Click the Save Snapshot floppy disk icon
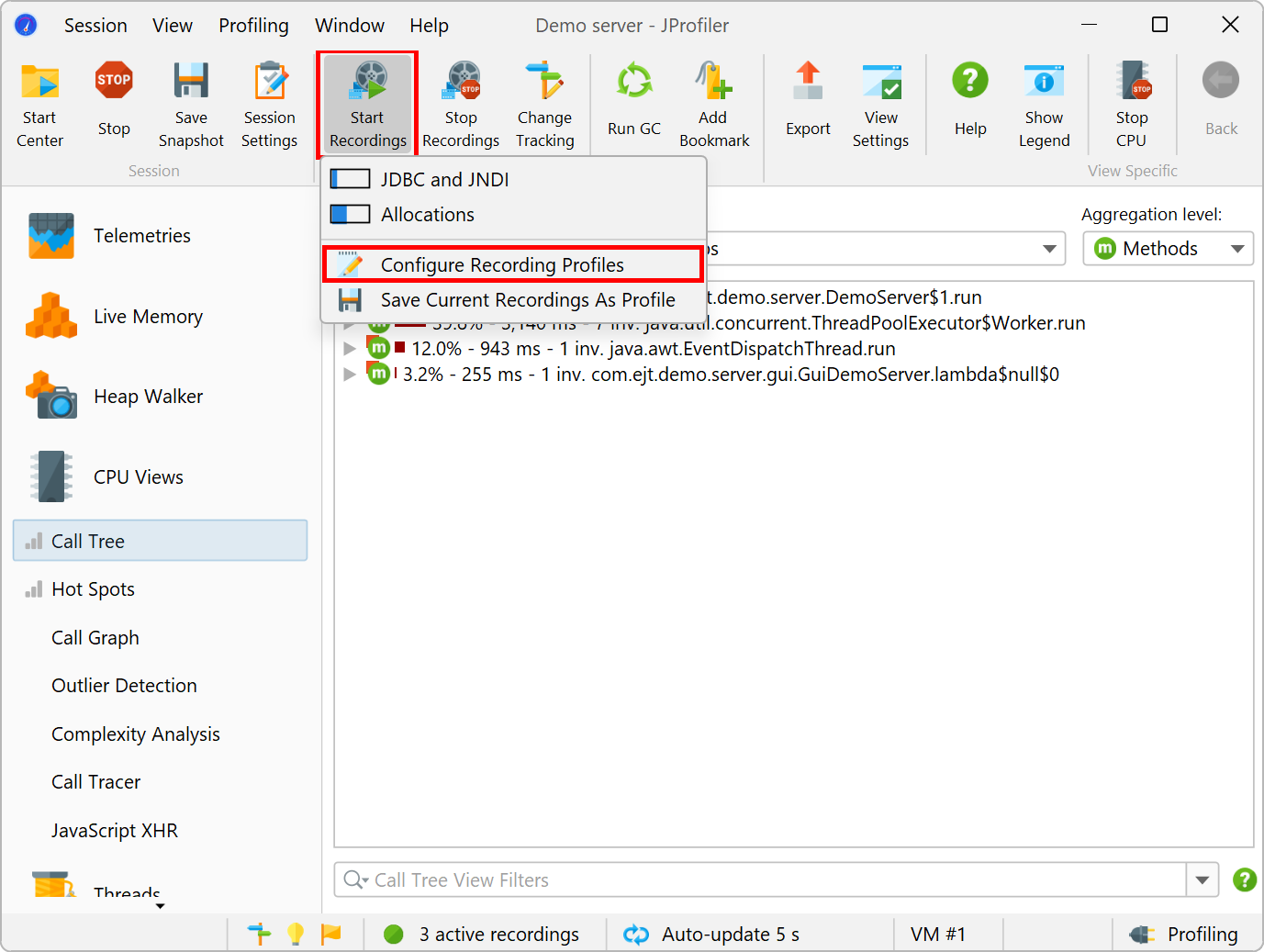 [191, 81]
